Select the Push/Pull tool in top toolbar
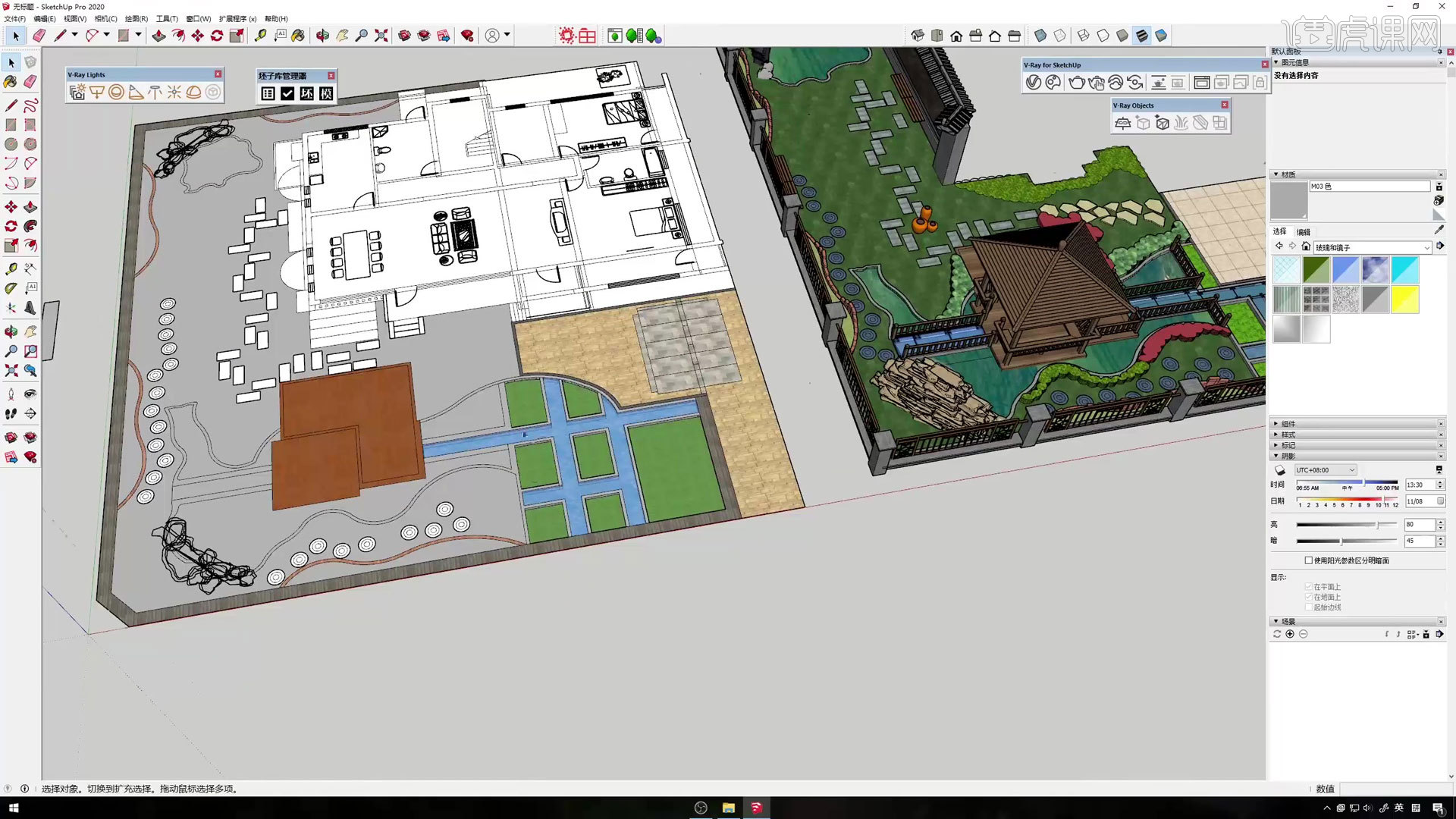The image size is (1456, 819). (158, 36)
